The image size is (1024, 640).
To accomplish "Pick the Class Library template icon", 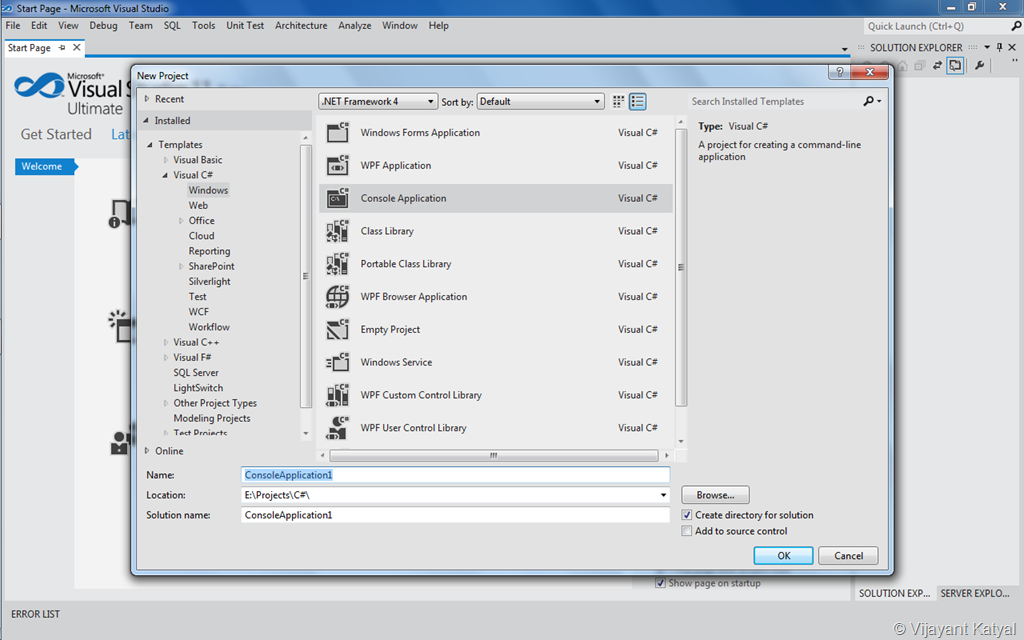I will point(338,231).
